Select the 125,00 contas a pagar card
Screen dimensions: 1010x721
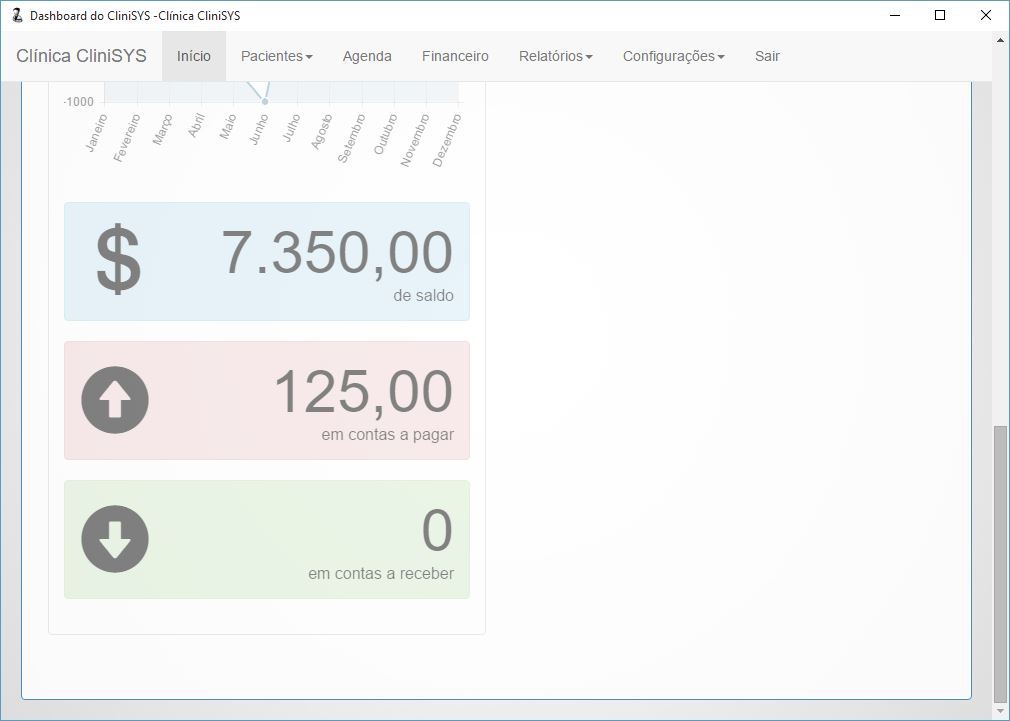[267, 400]
